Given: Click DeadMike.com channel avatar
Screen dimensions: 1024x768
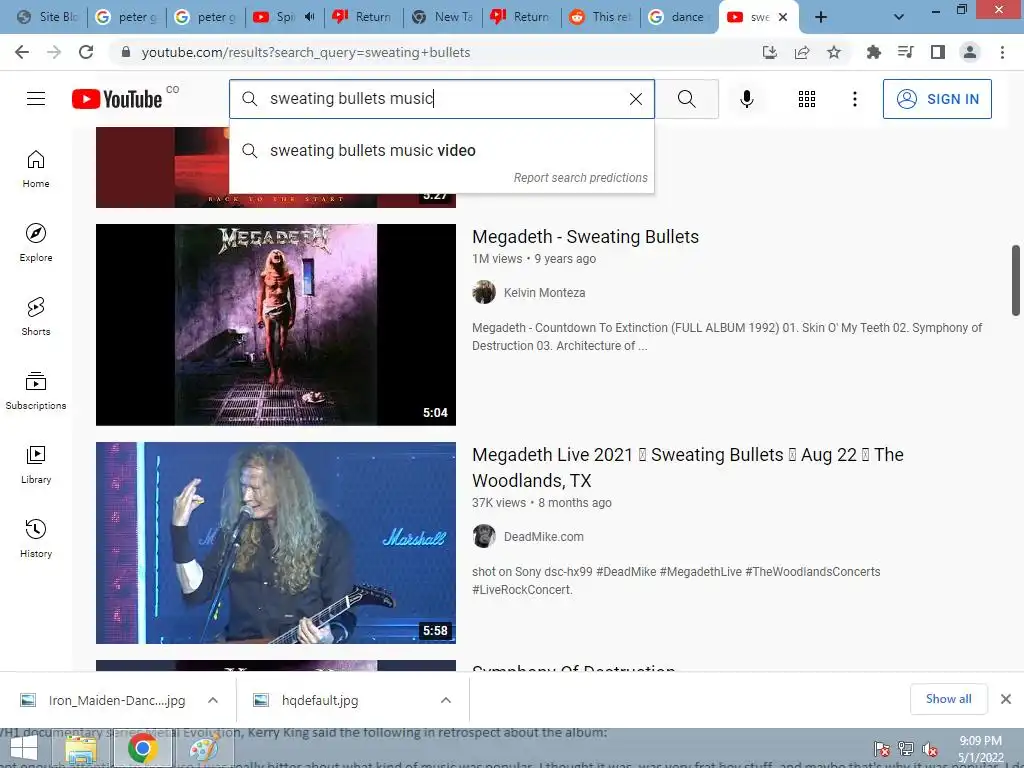Looking at the screenshot, I should click(484, 537).
